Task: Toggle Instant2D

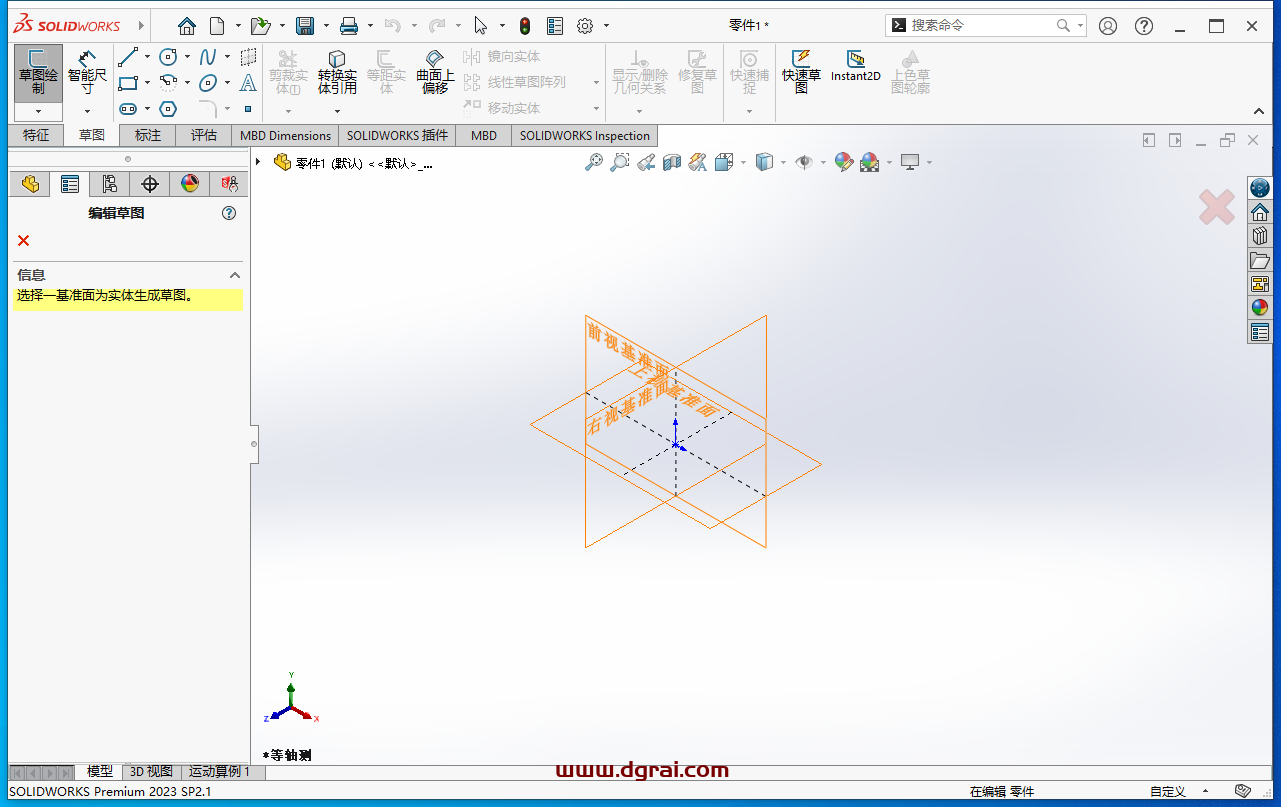Action: click(856, 66)
